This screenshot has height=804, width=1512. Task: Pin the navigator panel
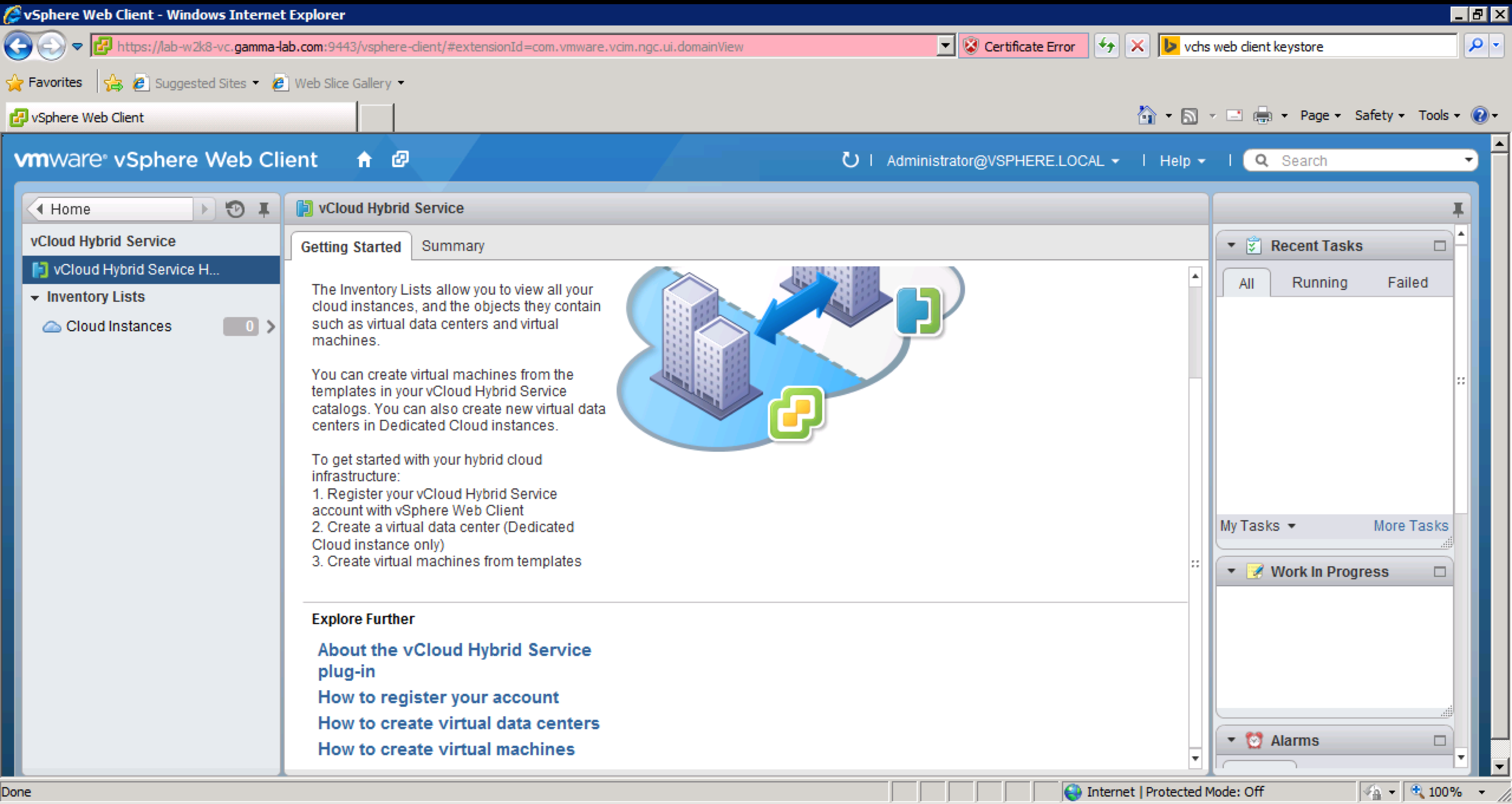click(264, 209)
